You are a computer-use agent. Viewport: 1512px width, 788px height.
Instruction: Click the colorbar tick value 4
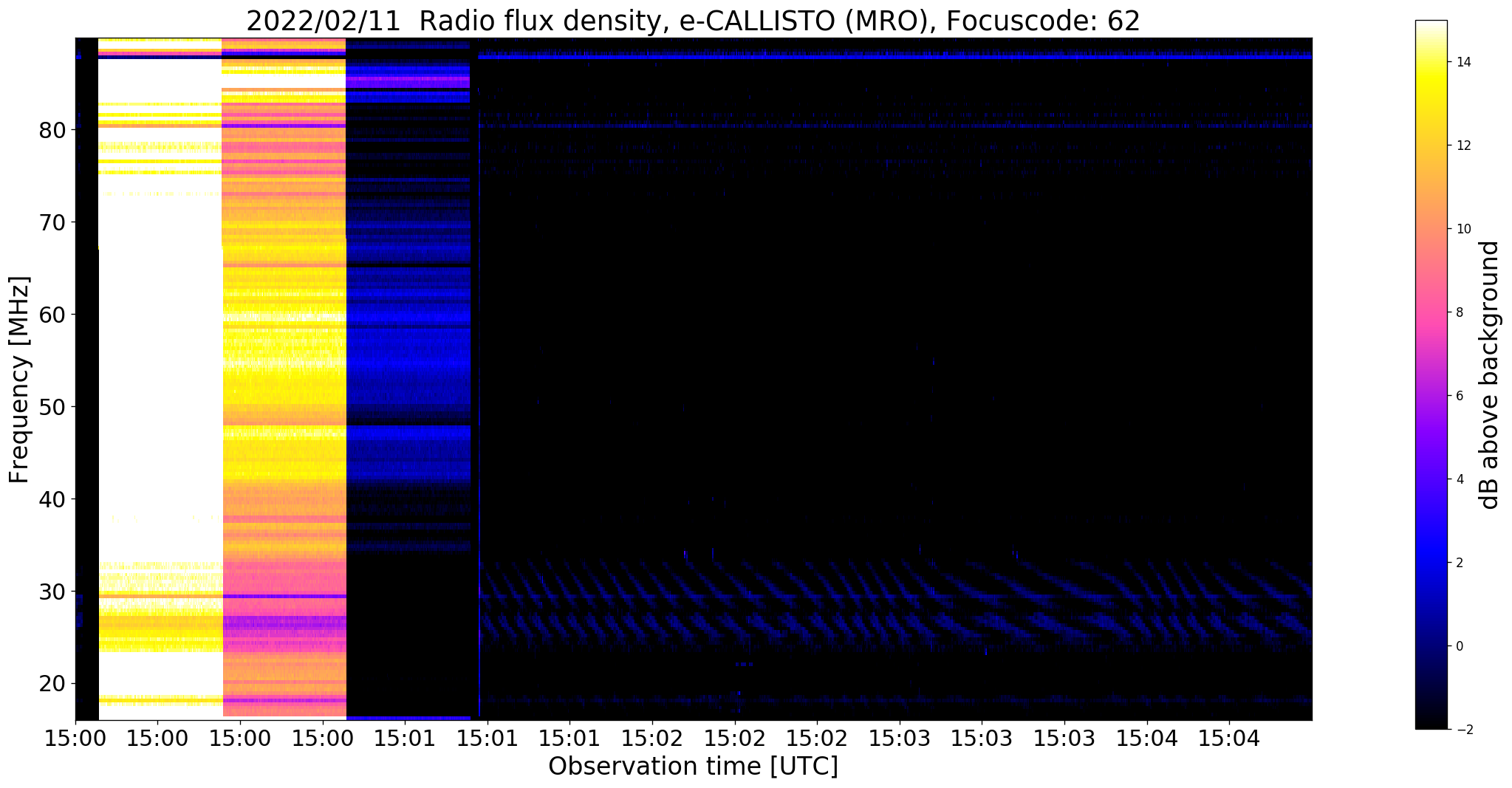pos(1459,479)
